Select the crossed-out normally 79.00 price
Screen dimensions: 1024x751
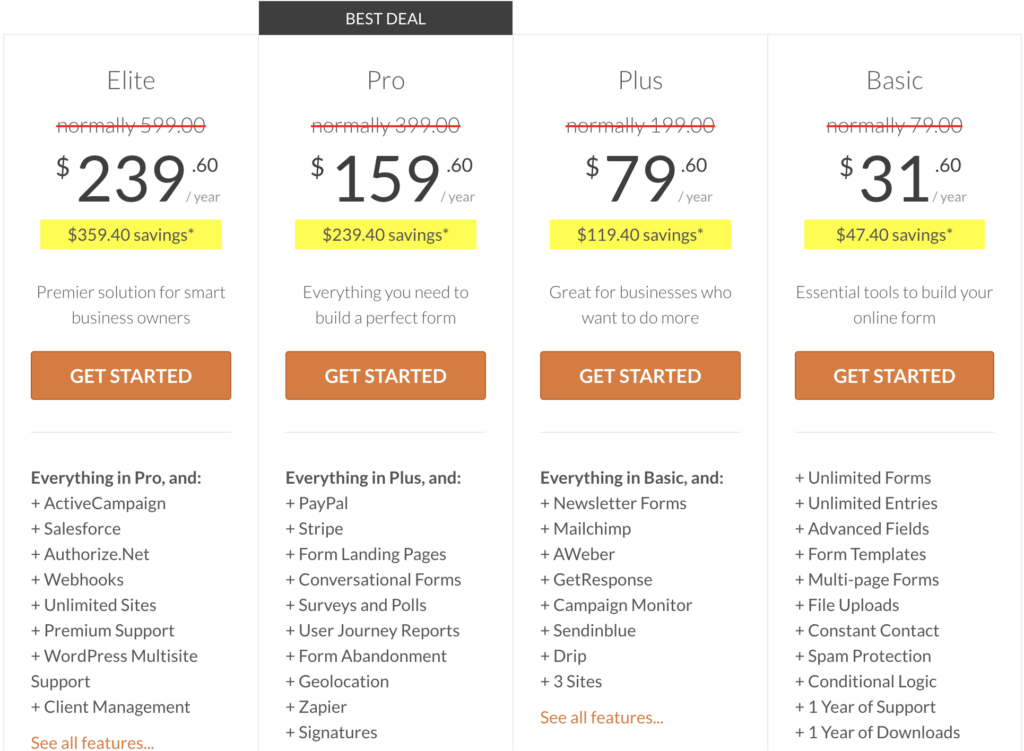pos(893,125)
